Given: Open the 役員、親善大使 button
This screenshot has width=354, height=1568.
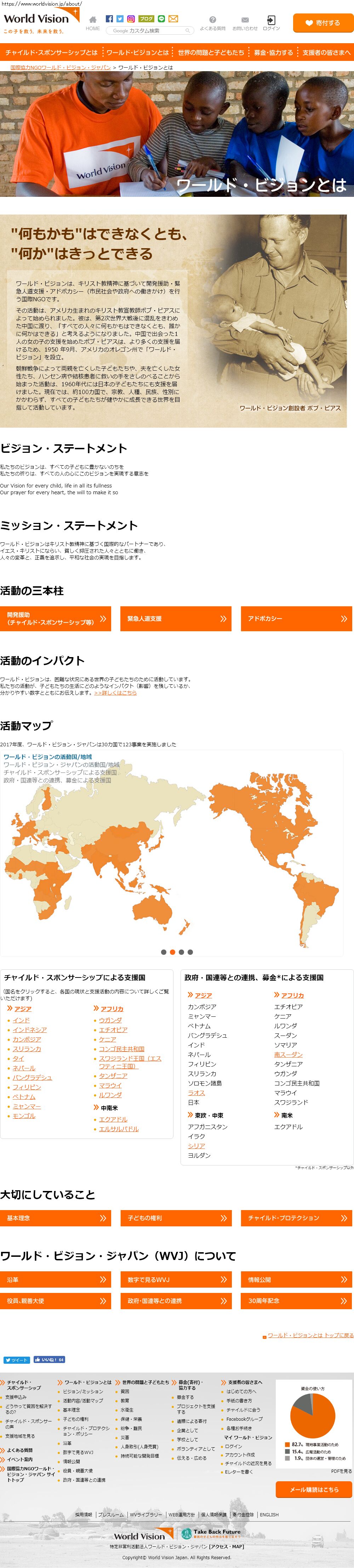Looking at the screenshot, I should [55, 1301].
